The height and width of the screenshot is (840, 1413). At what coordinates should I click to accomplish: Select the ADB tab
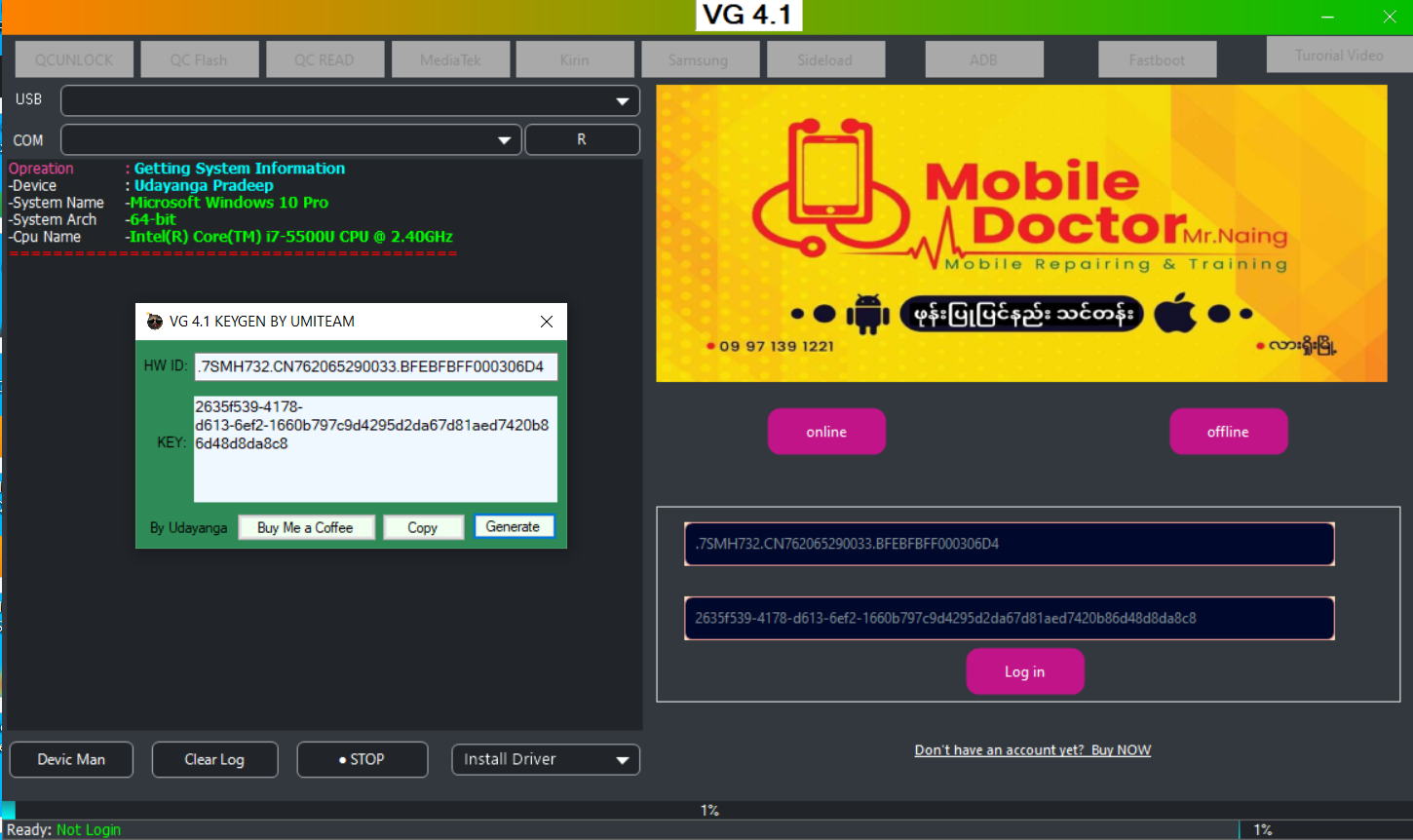tap(984, 59)
